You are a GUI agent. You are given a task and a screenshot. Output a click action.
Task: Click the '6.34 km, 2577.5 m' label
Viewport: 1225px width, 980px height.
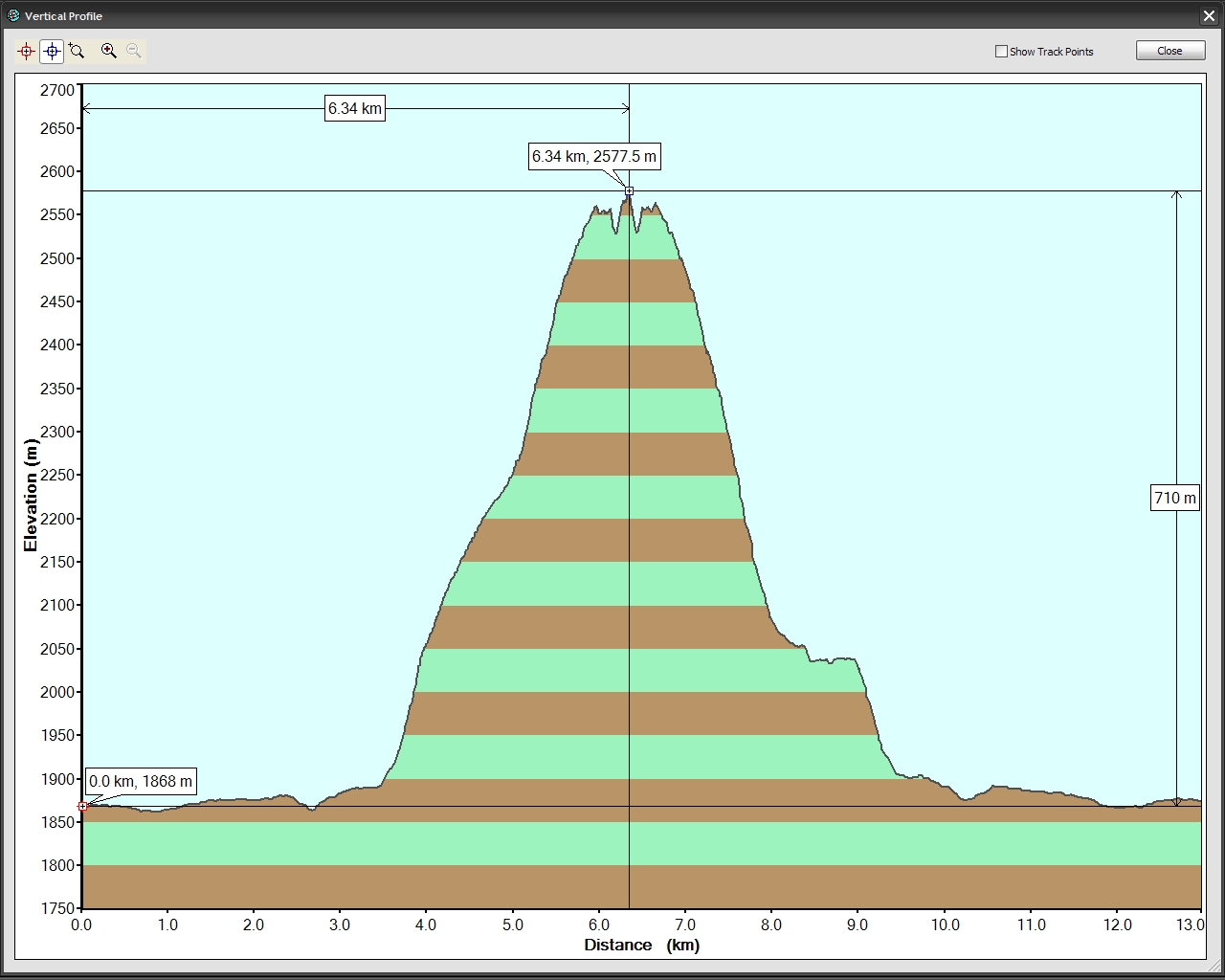click(x=594, y=156)
